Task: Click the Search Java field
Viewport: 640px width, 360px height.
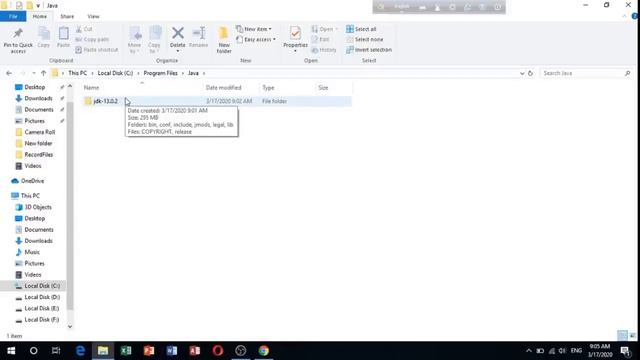Action: point(586,73)
